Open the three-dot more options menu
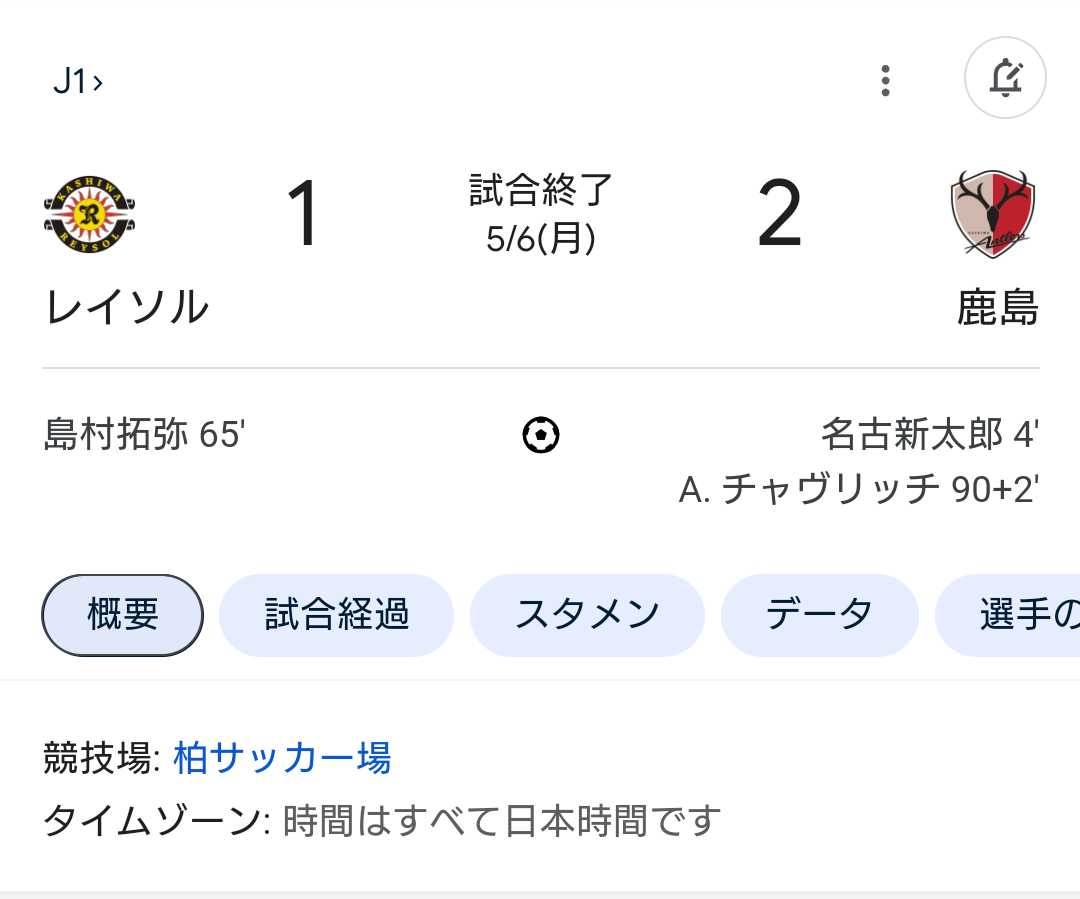Image resolution: width=1080 pixels, height=899 pixels. [x=885, y=80]
